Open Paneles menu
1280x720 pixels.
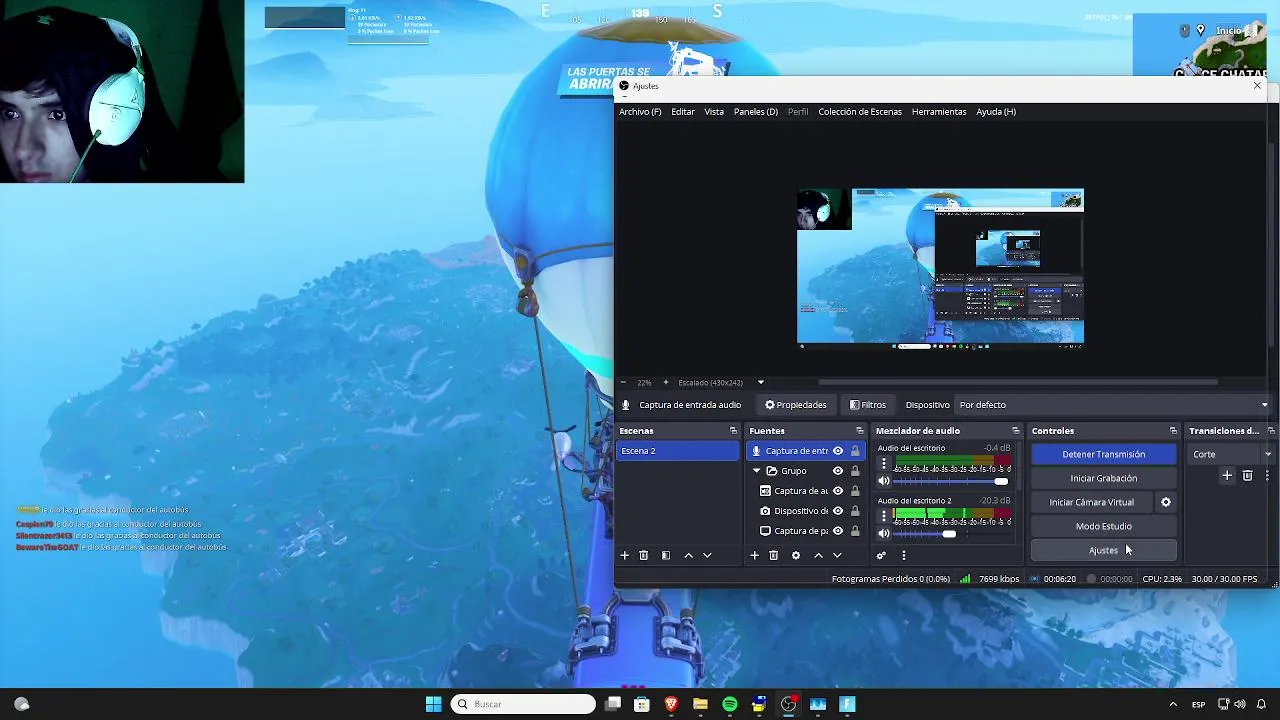tap(756, 112)
